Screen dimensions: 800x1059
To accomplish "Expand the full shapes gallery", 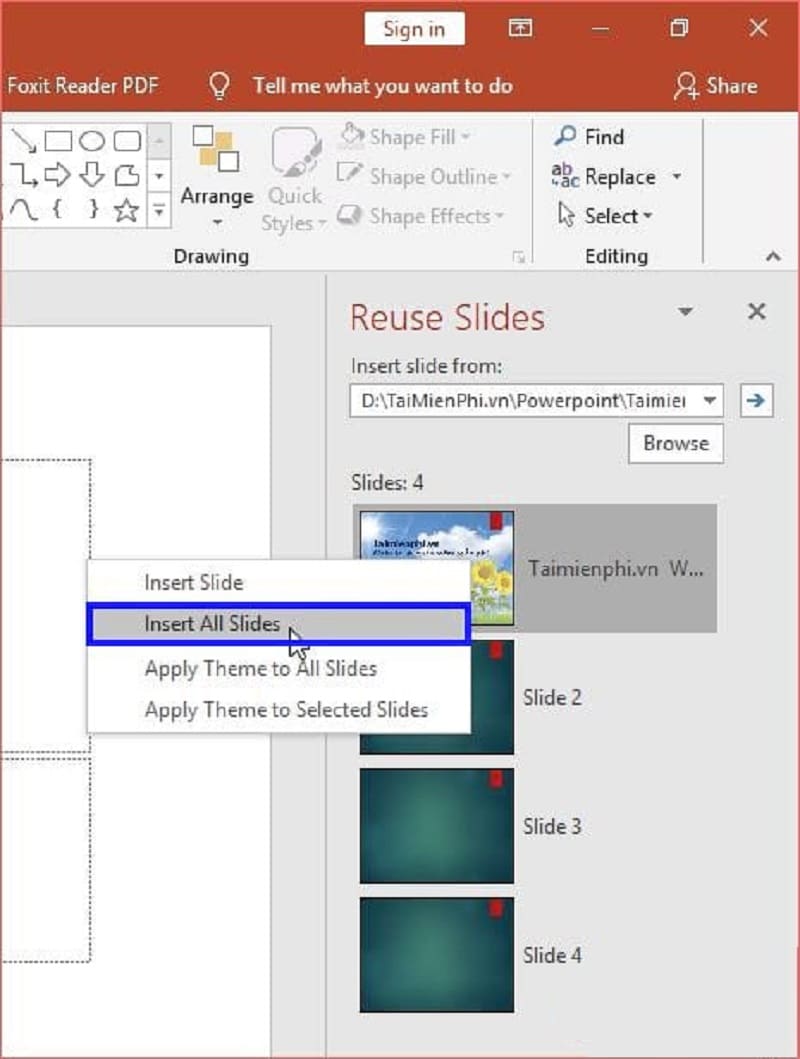I will point(159,211).
